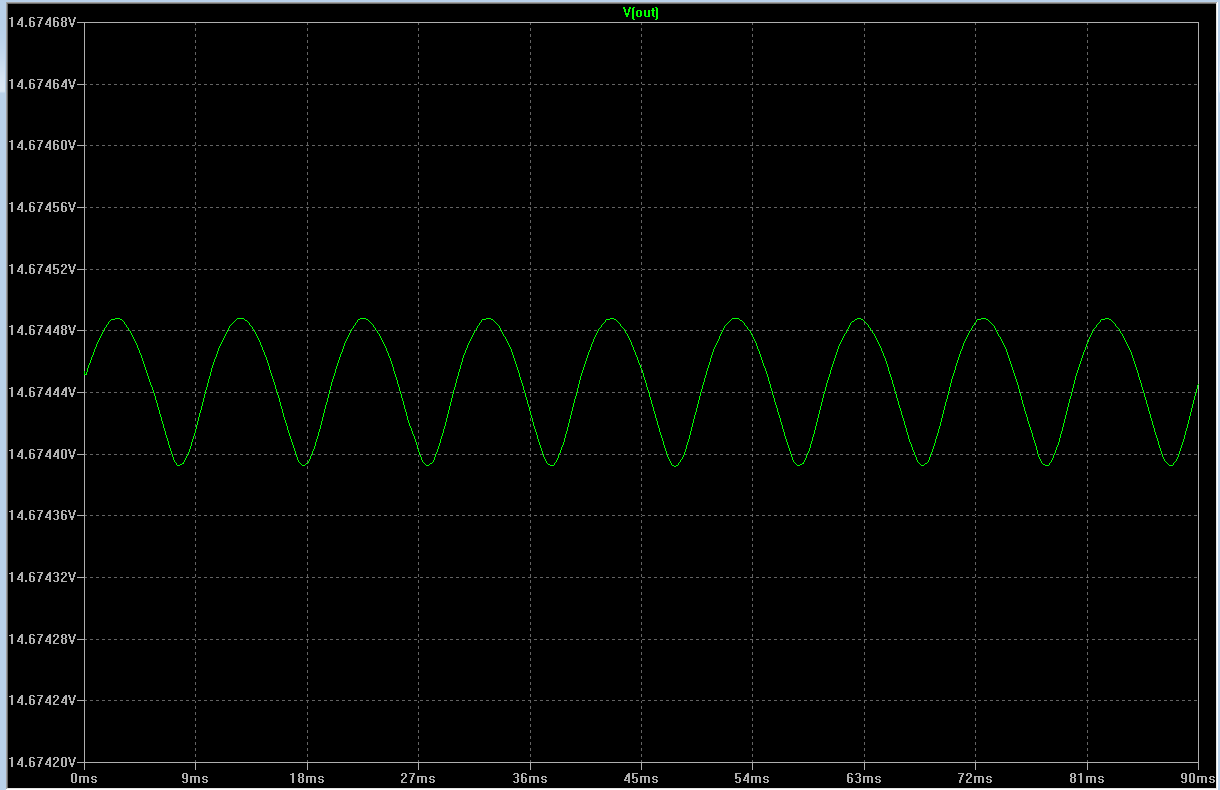Click the 14.67456V y-axis label
1220x790 pixels.
point(42,208)
